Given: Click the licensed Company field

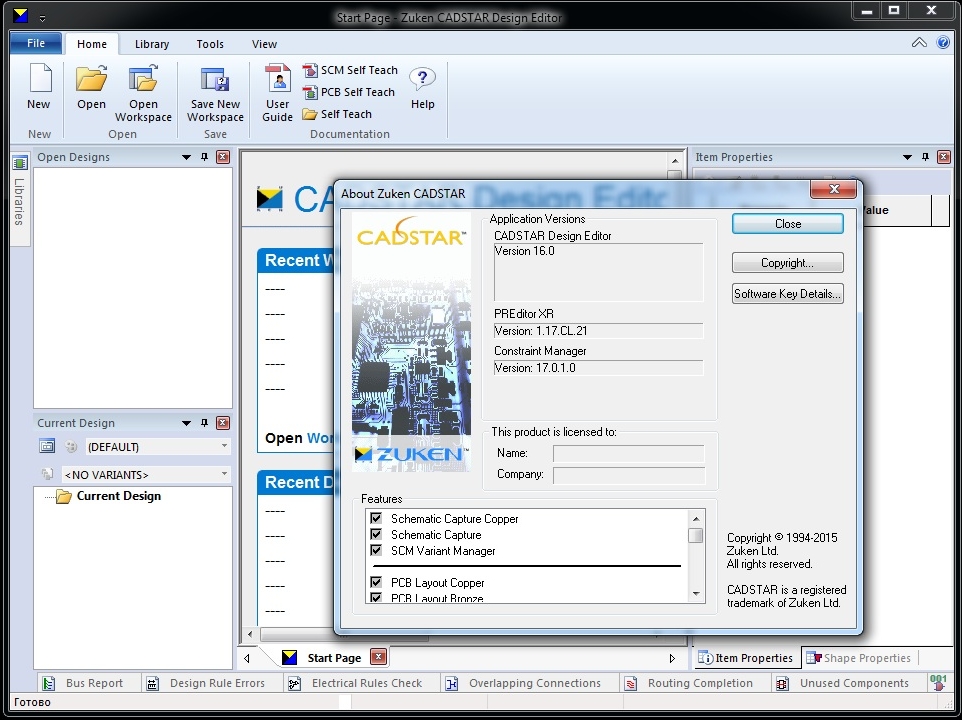Looking at the screenshot, I should [628, 475].
